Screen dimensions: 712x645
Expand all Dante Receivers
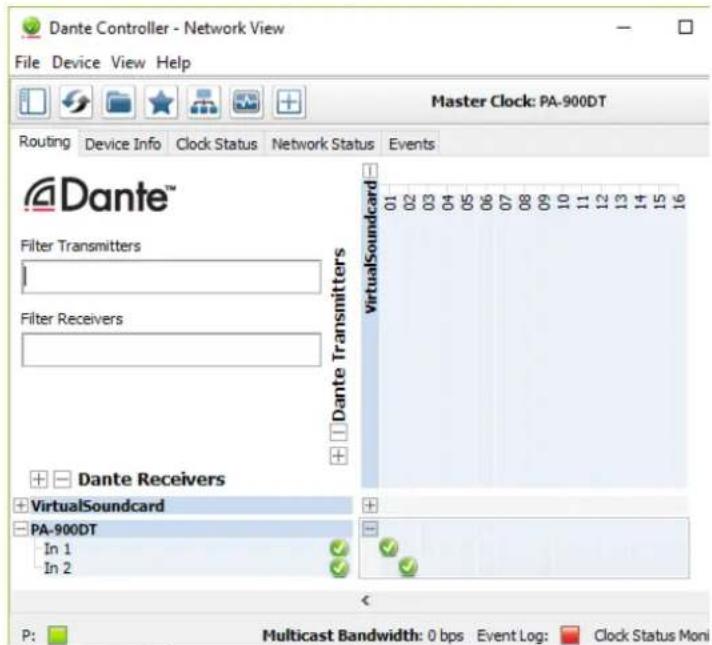pos(39,479)
